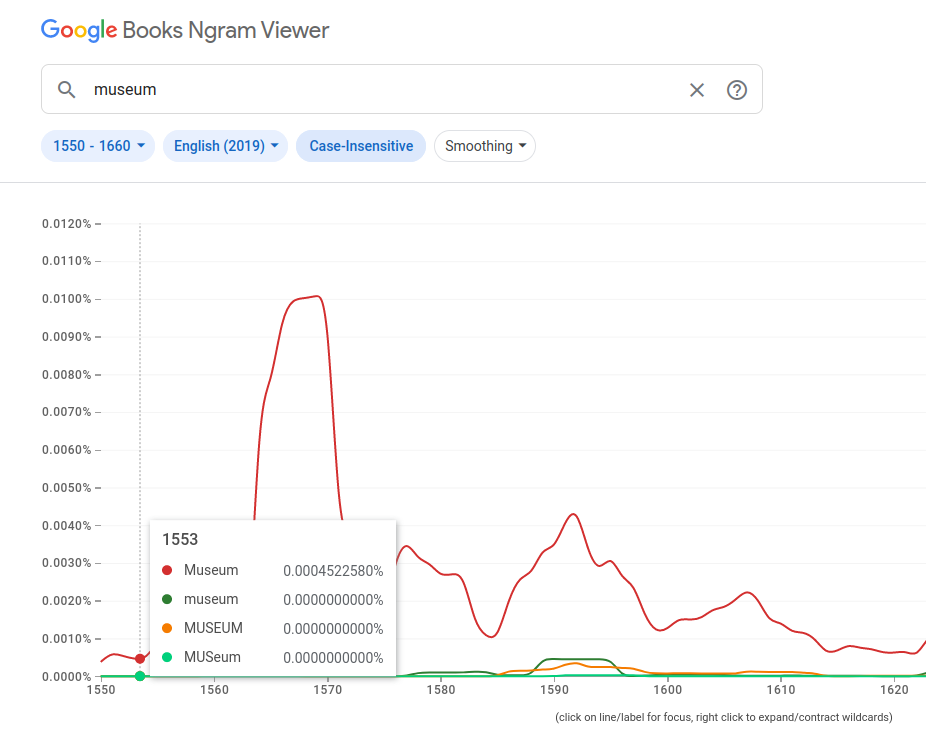
Task: Open the English (2019) corpus dropdown
Action: 226,146
